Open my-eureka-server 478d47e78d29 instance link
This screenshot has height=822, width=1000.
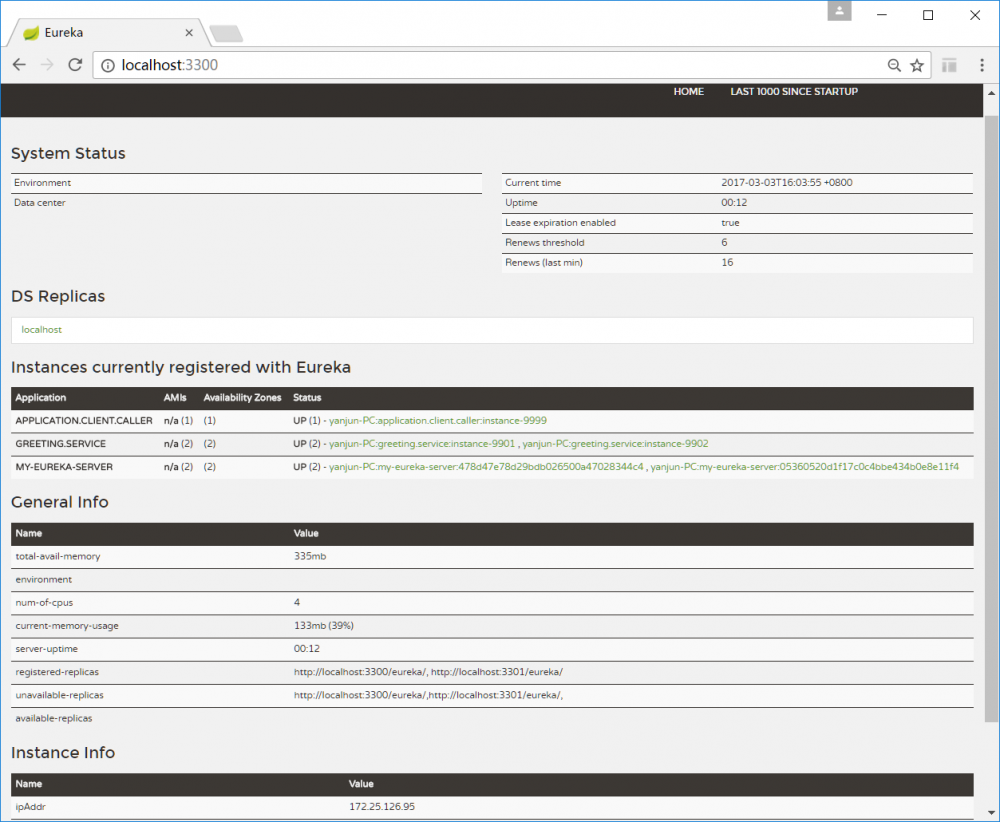tap(486, 467)
